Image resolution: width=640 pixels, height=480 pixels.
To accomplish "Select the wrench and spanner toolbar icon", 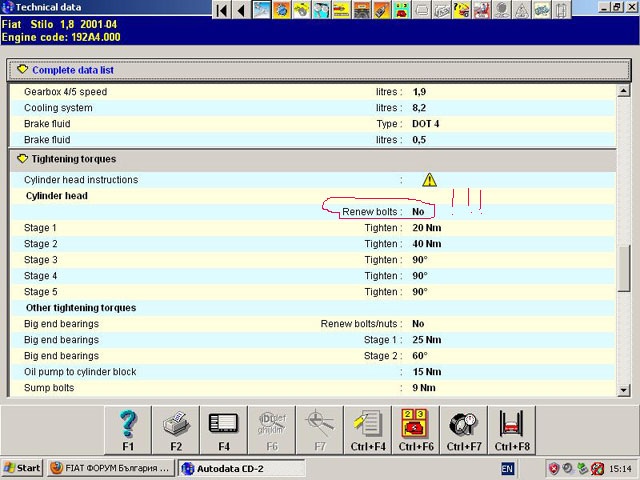I will tap(321, 10).
